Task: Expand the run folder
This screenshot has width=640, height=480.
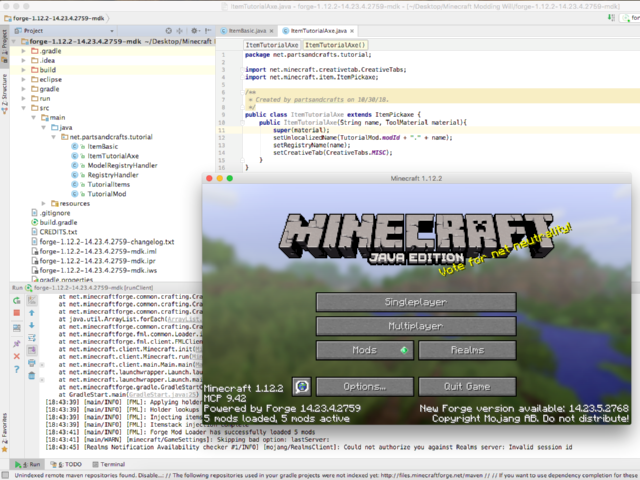Action: click(x=24, y=98)
